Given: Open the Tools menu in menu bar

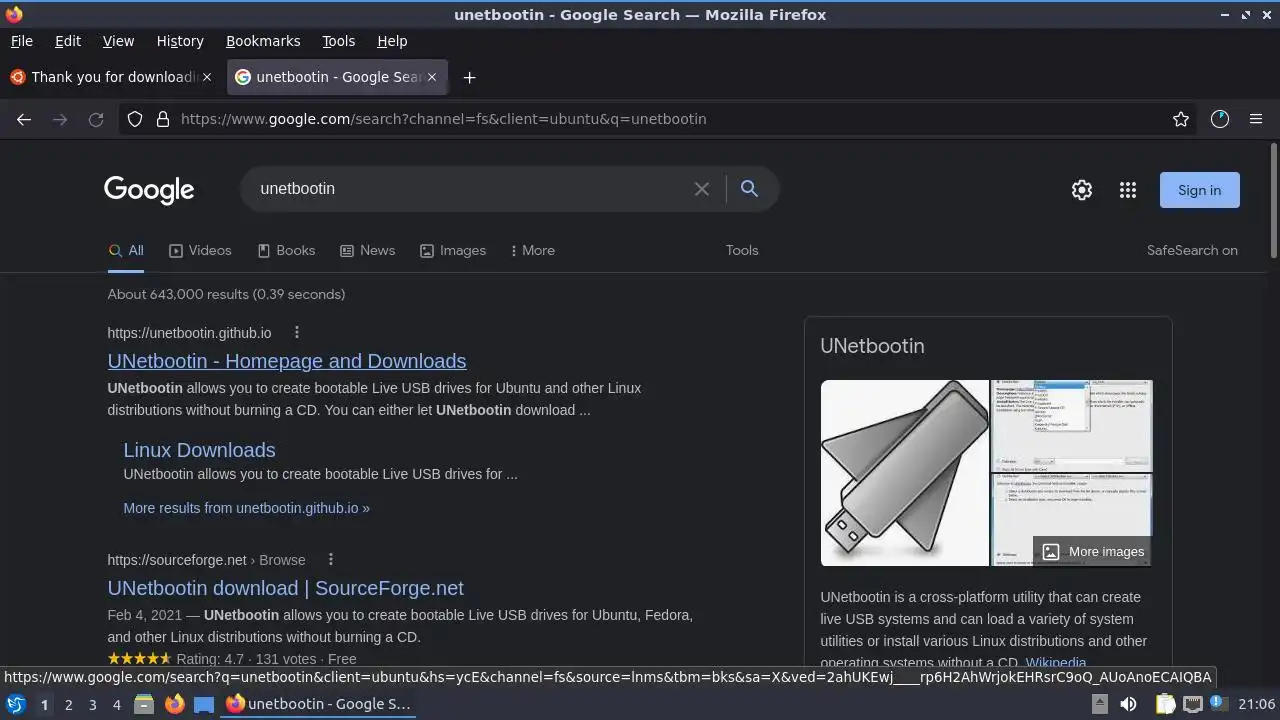Looking at the screenshot, I should pyautogui.click(x=338, y=41).
